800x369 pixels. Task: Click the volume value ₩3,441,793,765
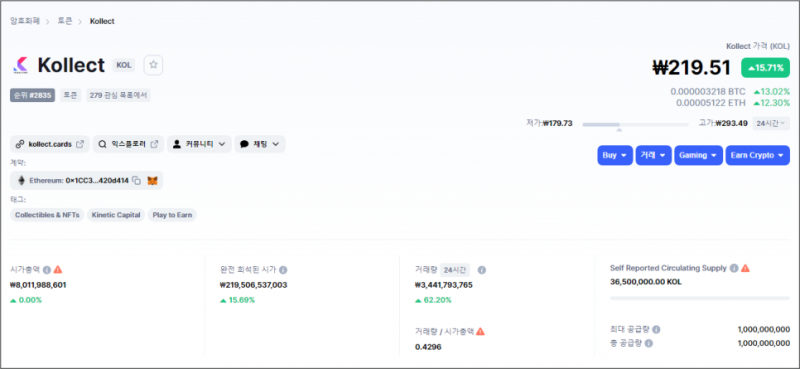pos(444,285)
